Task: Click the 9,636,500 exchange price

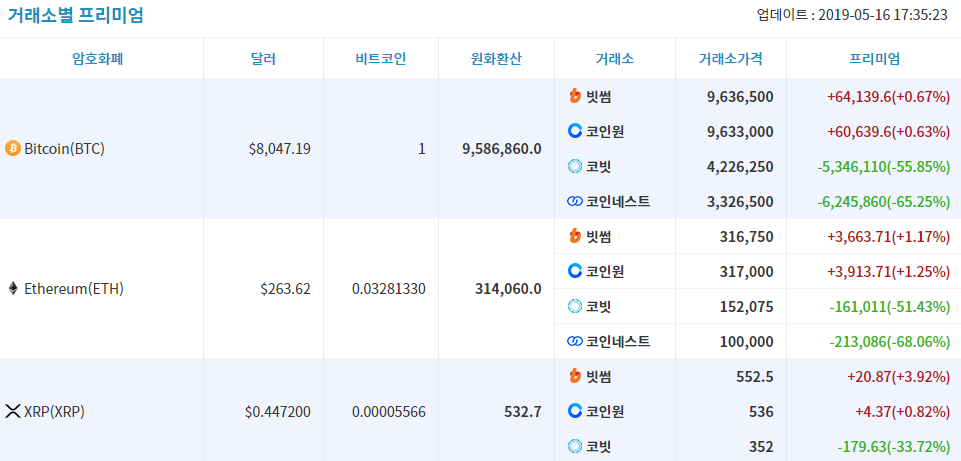Action: (740, 97)
